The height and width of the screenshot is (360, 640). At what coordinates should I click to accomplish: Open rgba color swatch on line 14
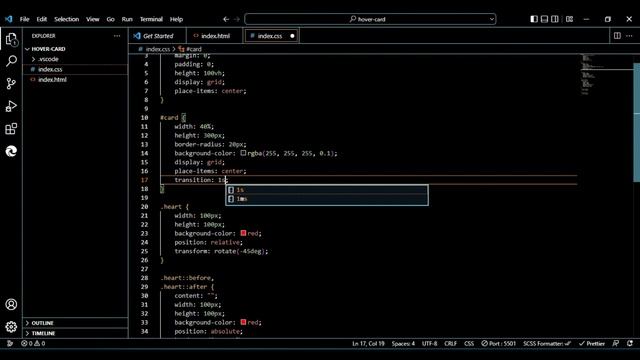[243, 153]
